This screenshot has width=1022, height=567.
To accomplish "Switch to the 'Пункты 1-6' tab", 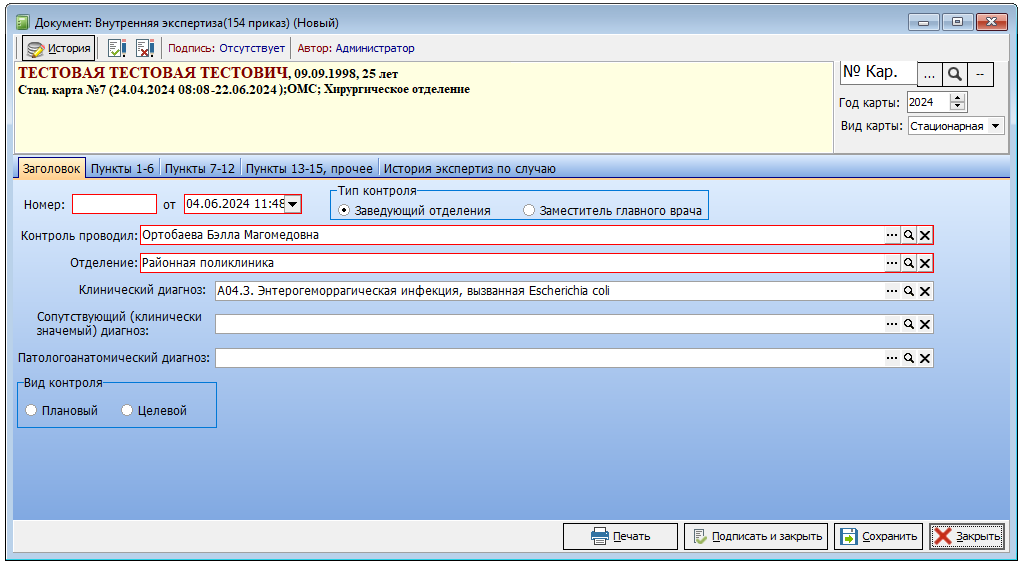I will [123, 169].
